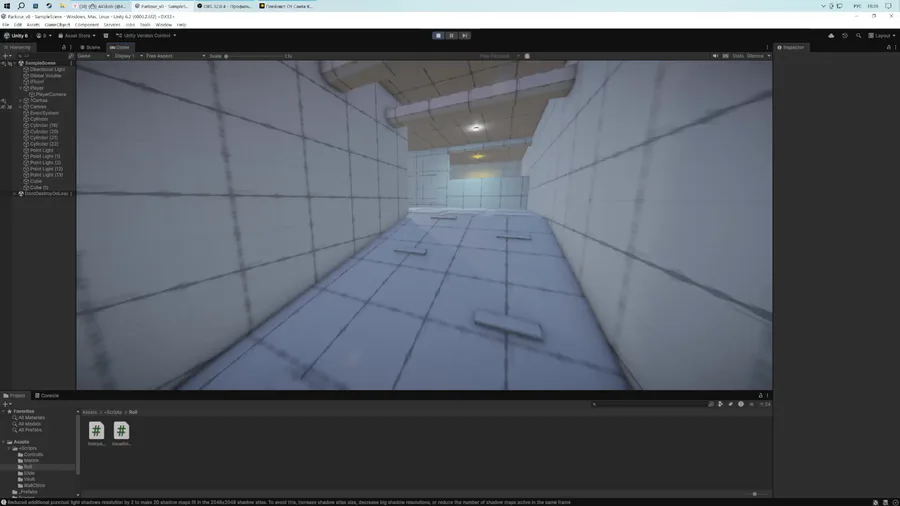Open the Asset Store dropdown
This screenshot has height=506, width=900.
pos(77,36)
